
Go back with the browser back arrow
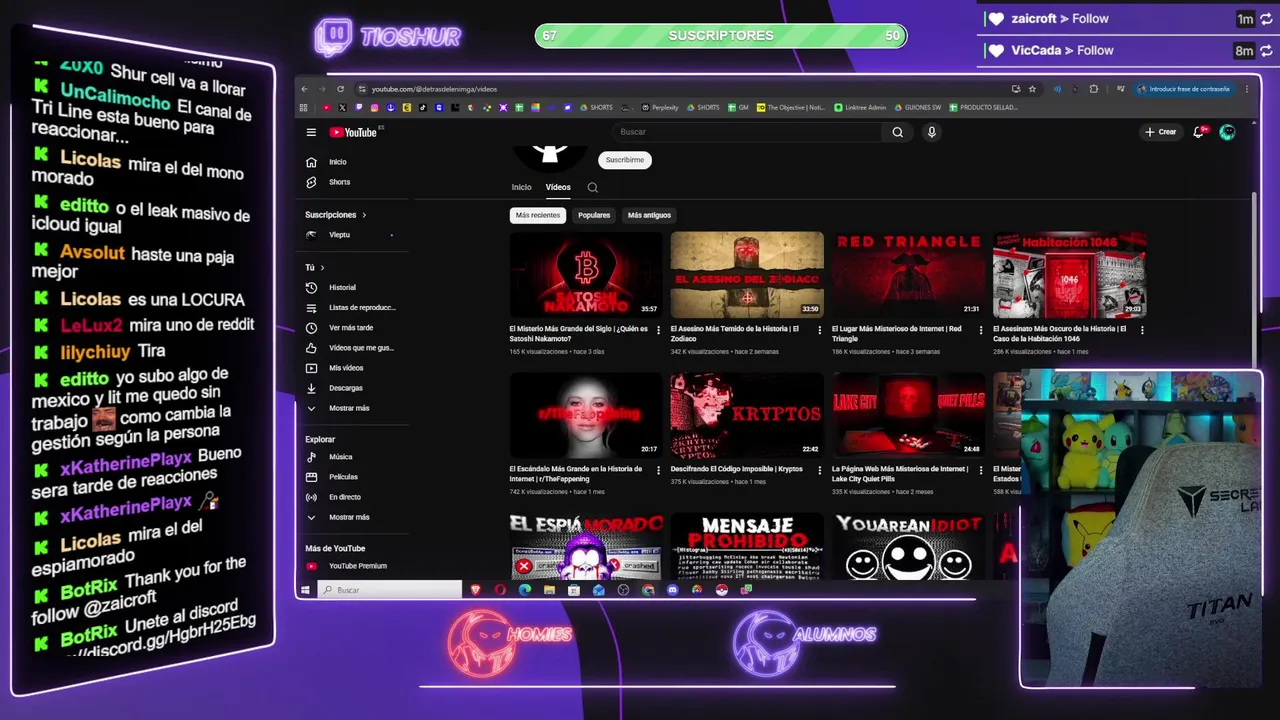coord(305,89)
